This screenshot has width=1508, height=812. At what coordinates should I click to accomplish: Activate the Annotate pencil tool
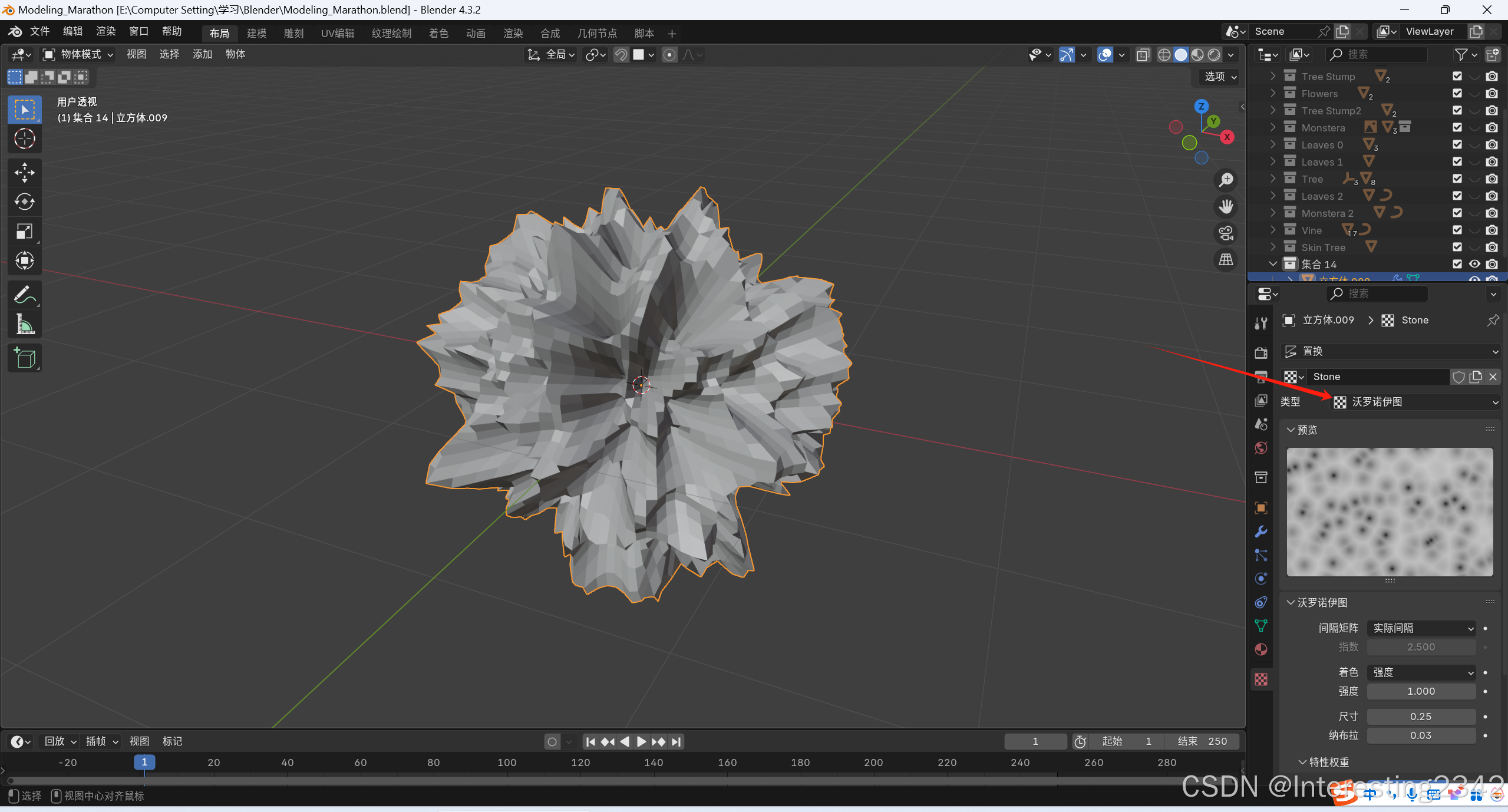pyautogui.click(x=24, y=295)
